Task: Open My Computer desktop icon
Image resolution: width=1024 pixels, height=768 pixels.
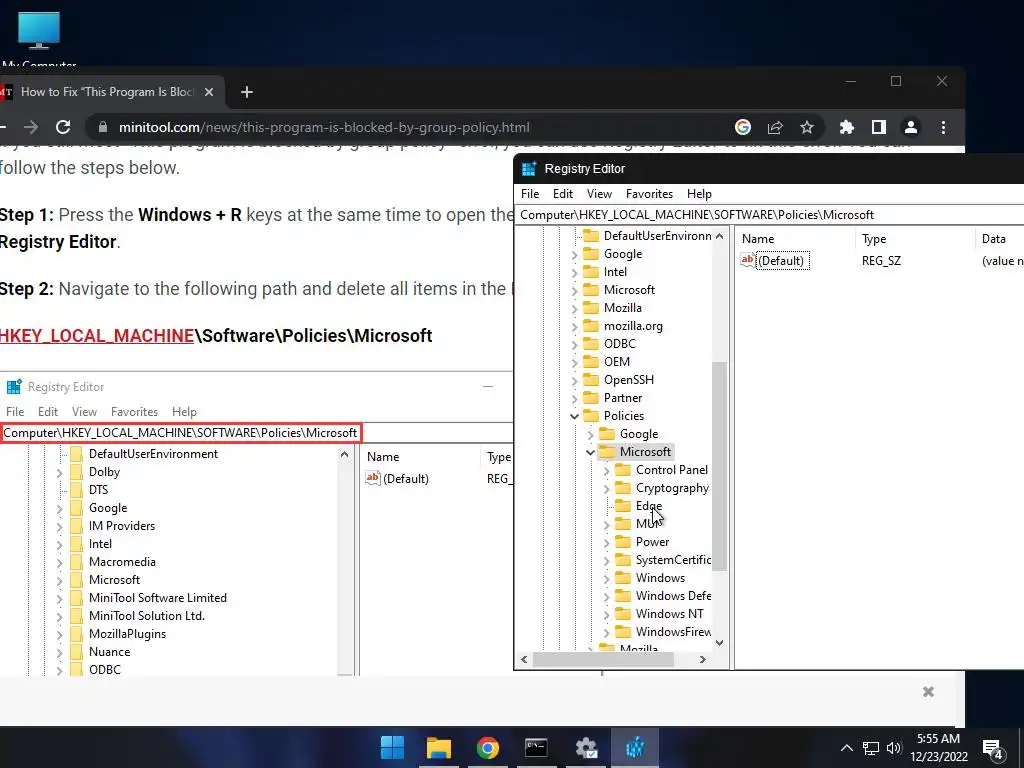Action: pyautogui.click(x=39, y=38)
